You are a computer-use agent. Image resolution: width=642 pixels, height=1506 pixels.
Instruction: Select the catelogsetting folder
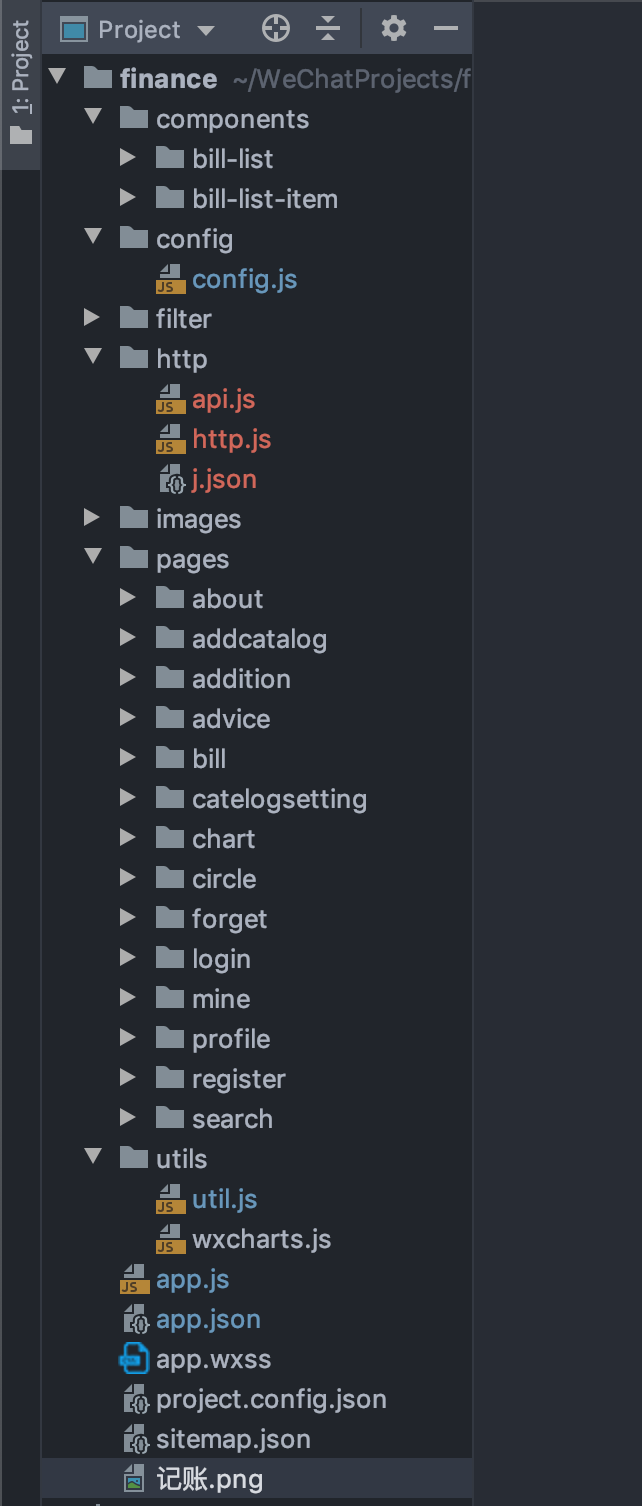(x=279, y=799)
